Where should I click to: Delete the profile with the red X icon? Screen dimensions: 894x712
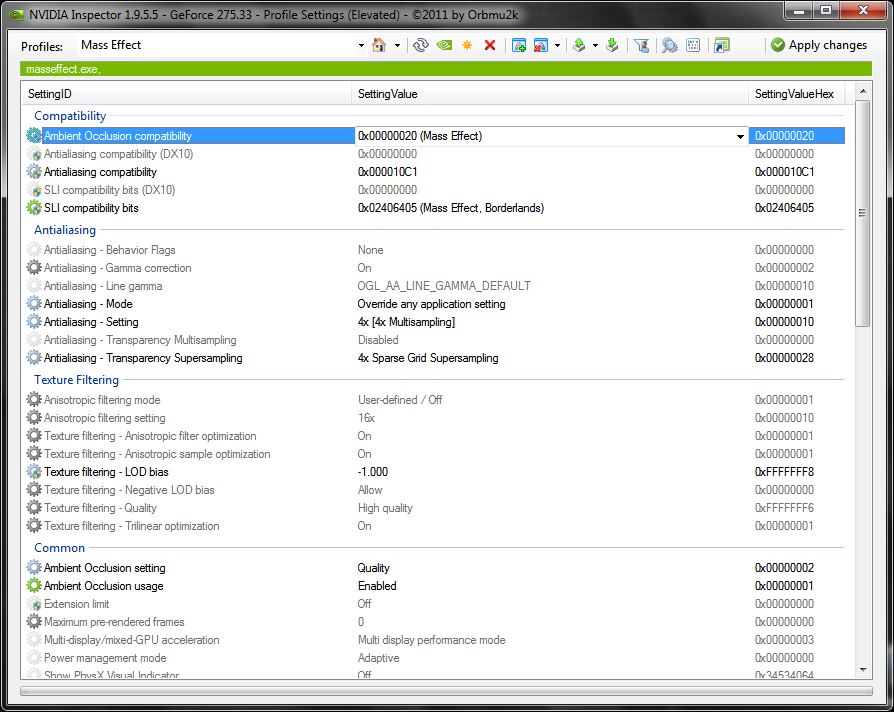click(490, 45)
